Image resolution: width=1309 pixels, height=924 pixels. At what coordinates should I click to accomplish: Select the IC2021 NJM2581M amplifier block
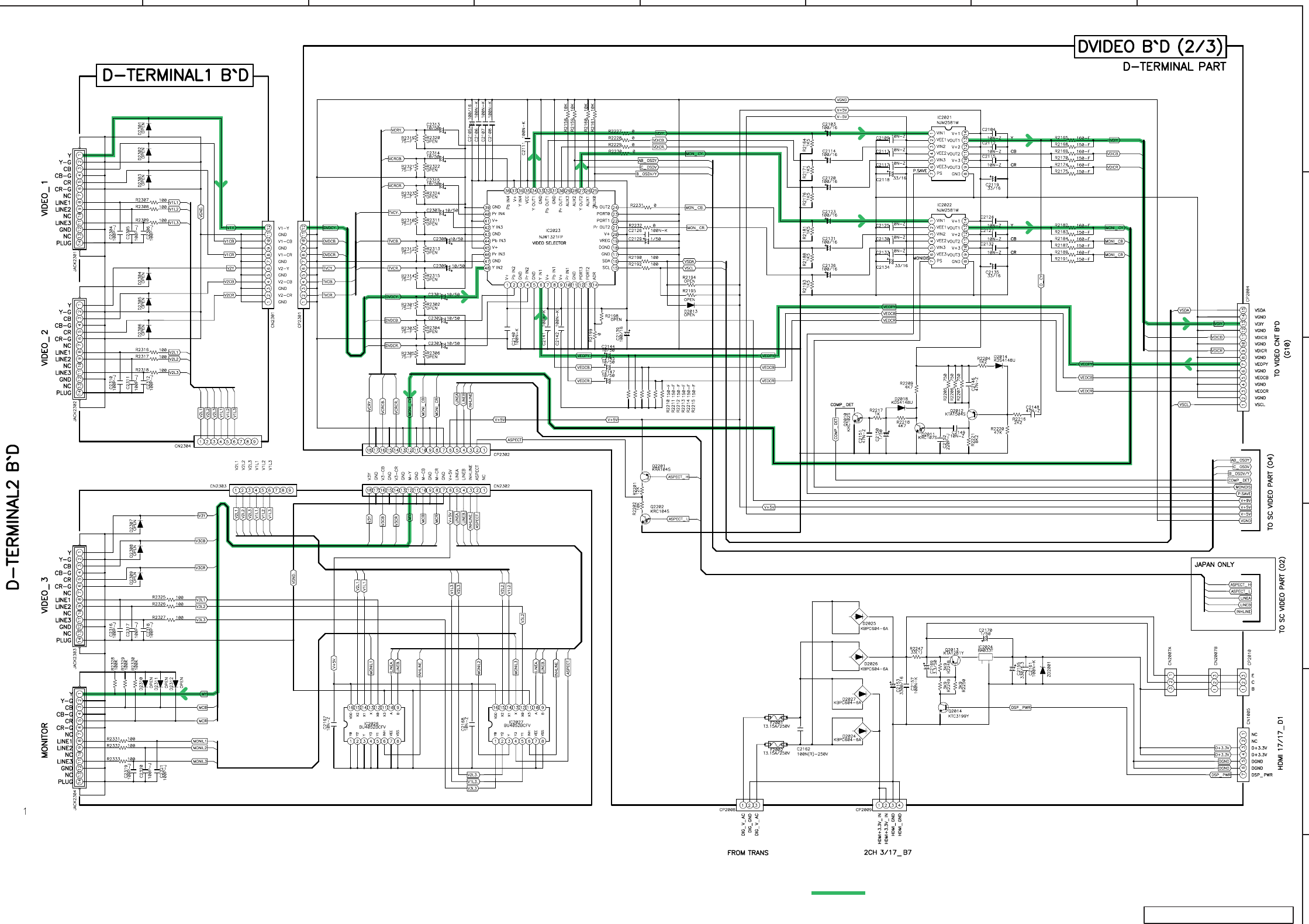(x=948, y=153)
